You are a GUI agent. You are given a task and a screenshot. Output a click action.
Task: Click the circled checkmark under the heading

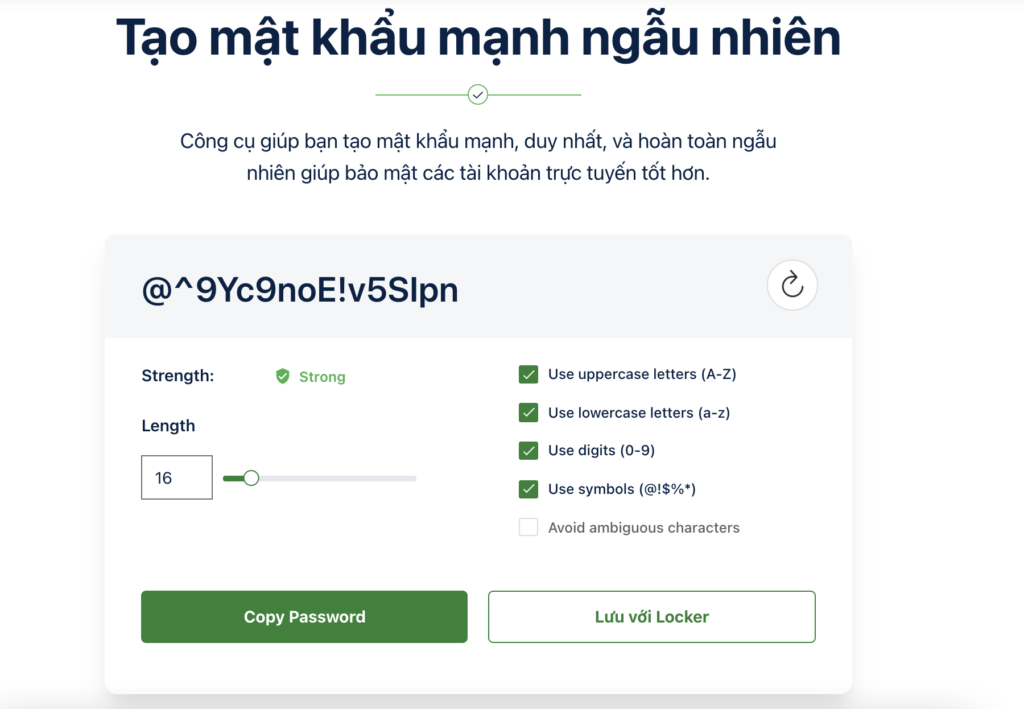[478, 95]
